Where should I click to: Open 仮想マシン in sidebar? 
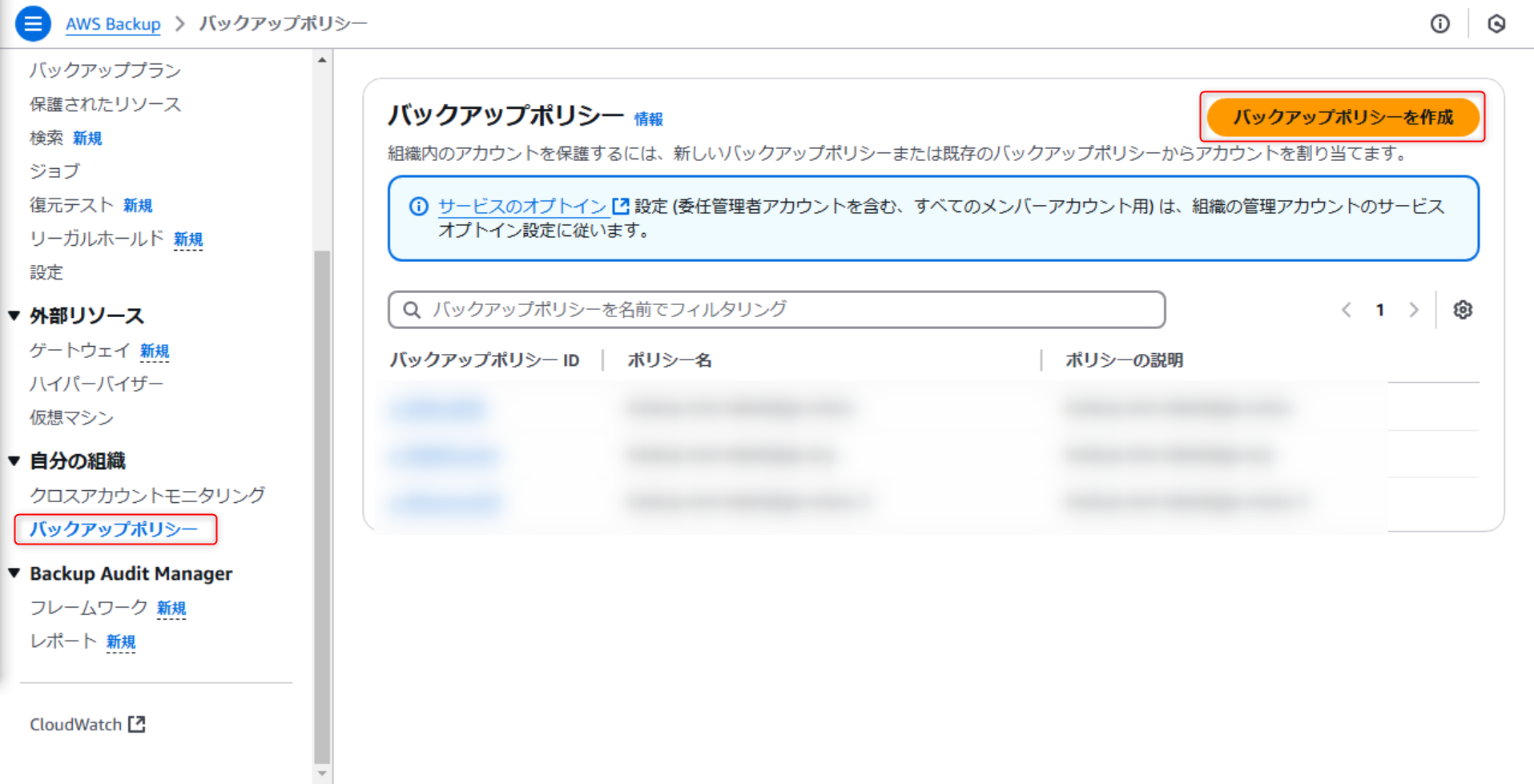click(71, 418)
